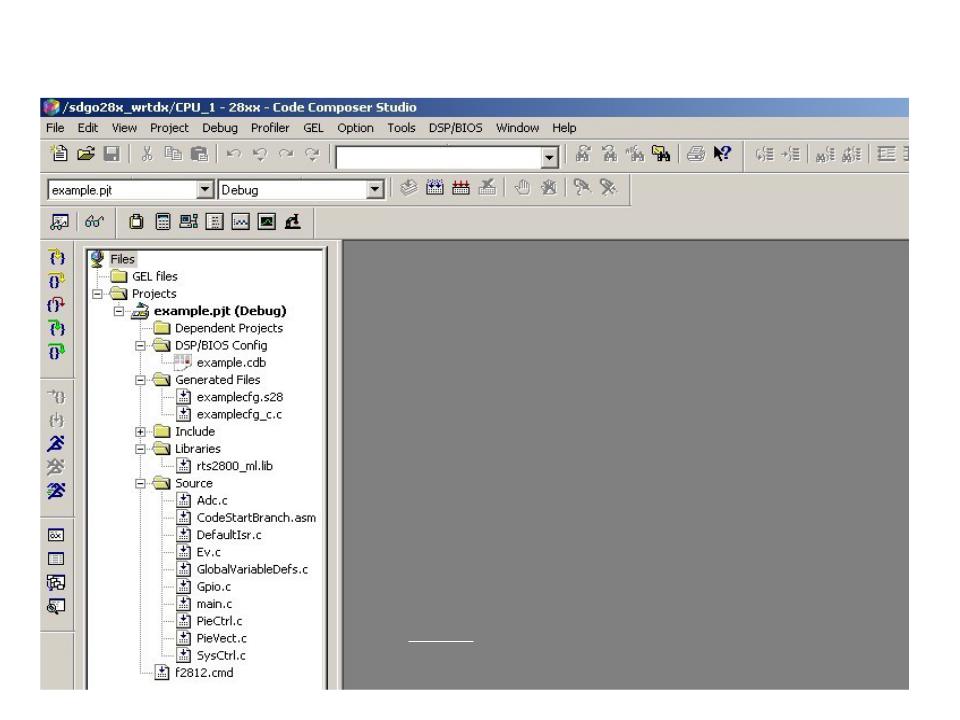Image resolution: width=960 pixels, height=720 pixels.
Task: Collapse the Generated Files folder
Action: click(140, 380)
